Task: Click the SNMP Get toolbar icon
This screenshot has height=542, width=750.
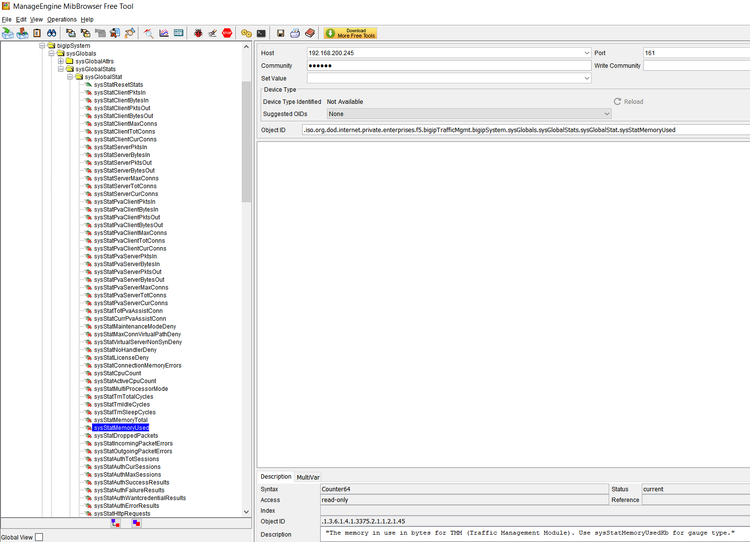Action: point(71,33)
